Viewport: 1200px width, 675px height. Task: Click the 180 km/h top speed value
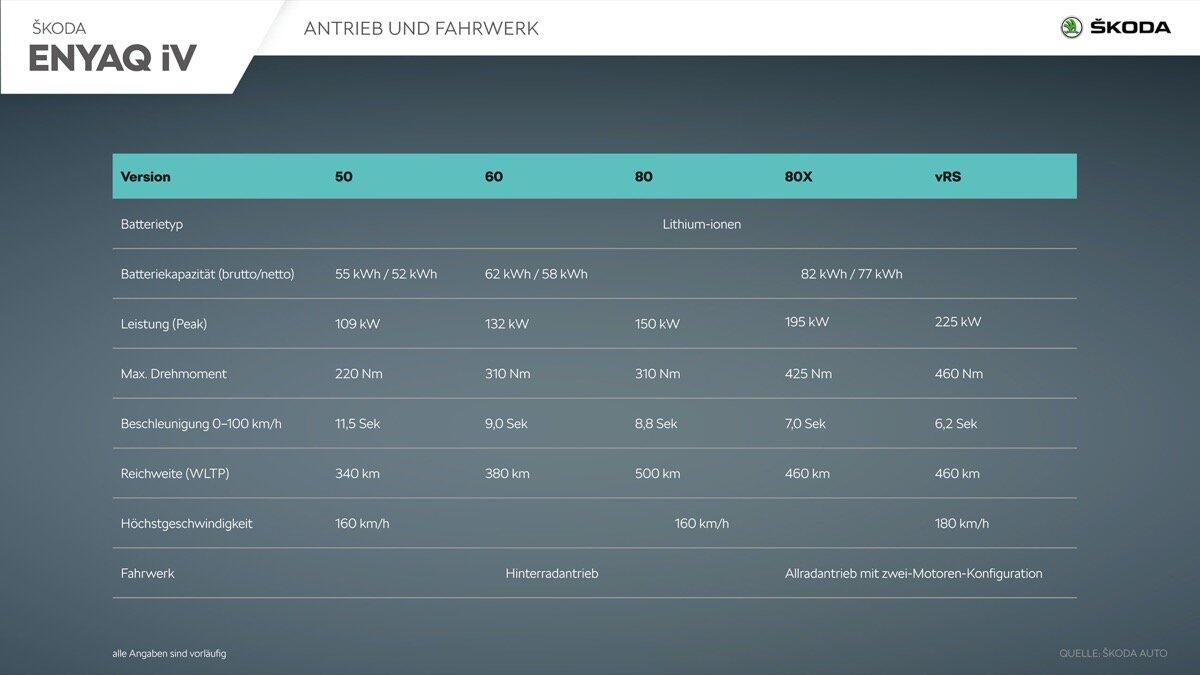pyautogui.click(x=961, y=524)
